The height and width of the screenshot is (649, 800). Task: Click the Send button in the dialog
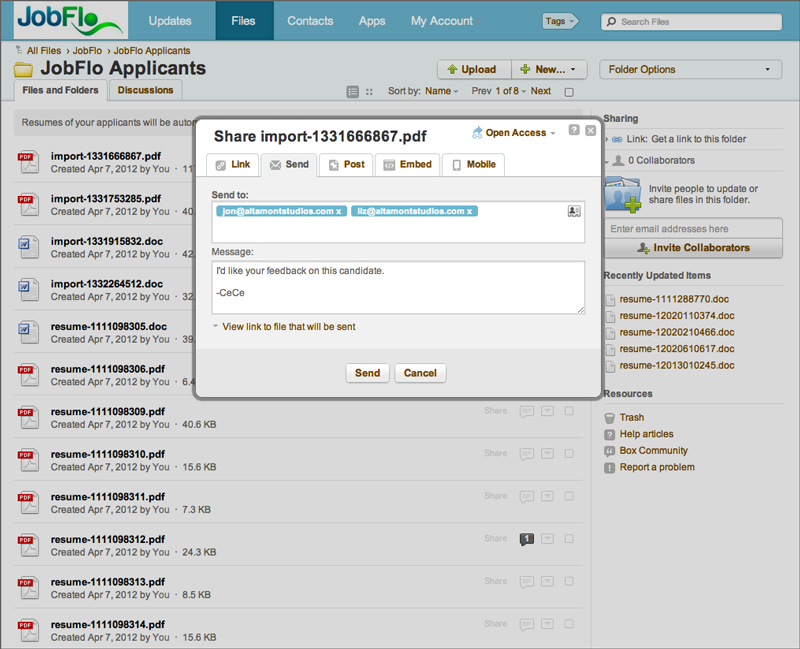[367, 373]
